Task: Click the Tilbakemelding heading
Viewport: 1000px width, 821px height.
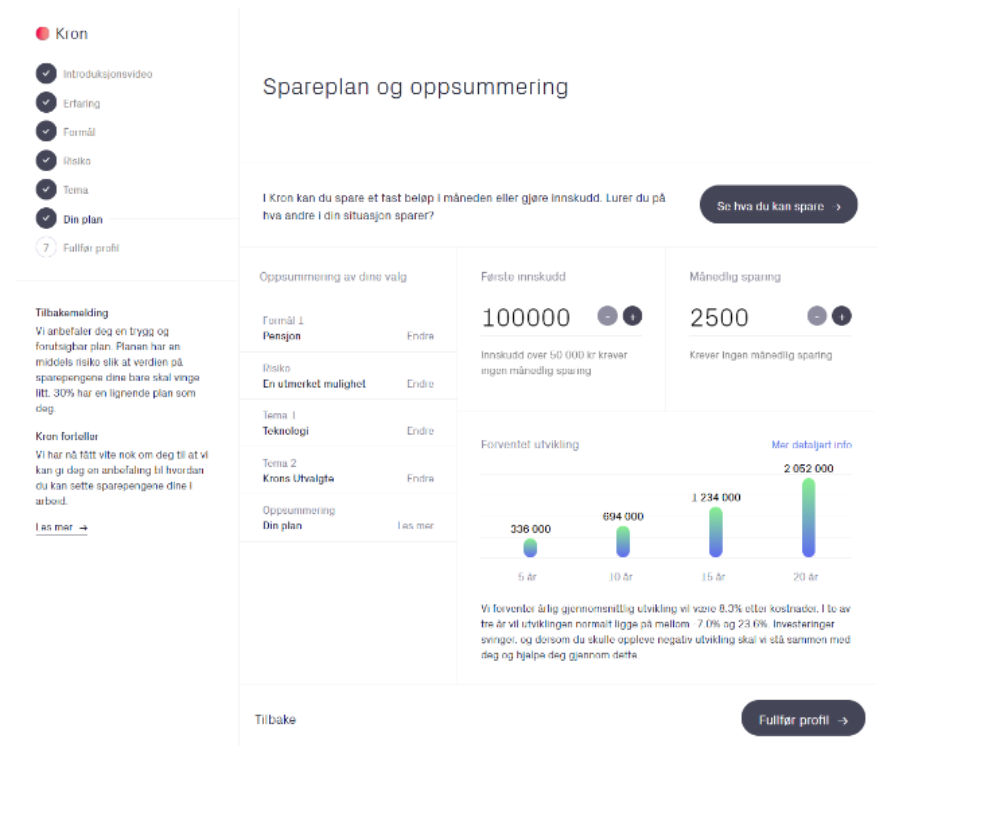Action: tap(72, 313)
